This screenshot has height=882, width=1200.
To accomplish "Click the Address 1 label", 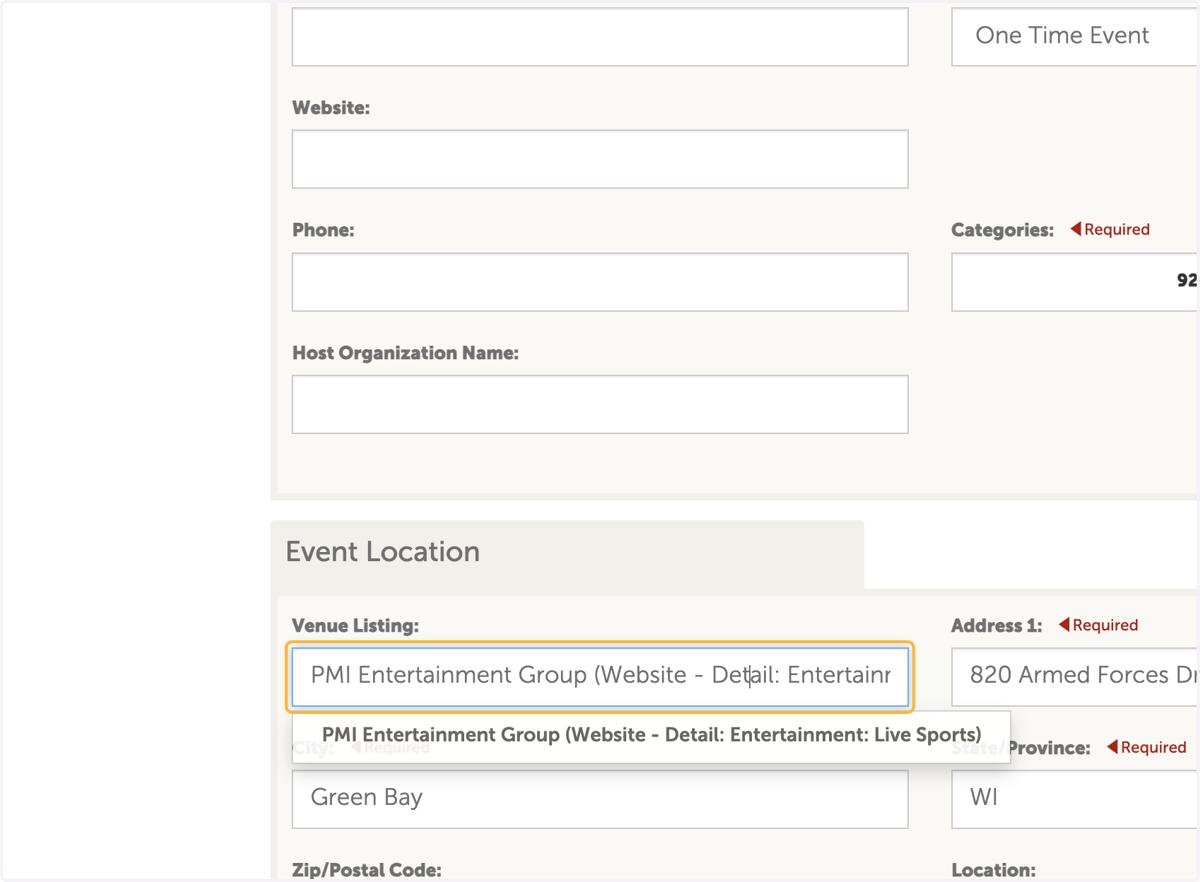I will [996, 626].
